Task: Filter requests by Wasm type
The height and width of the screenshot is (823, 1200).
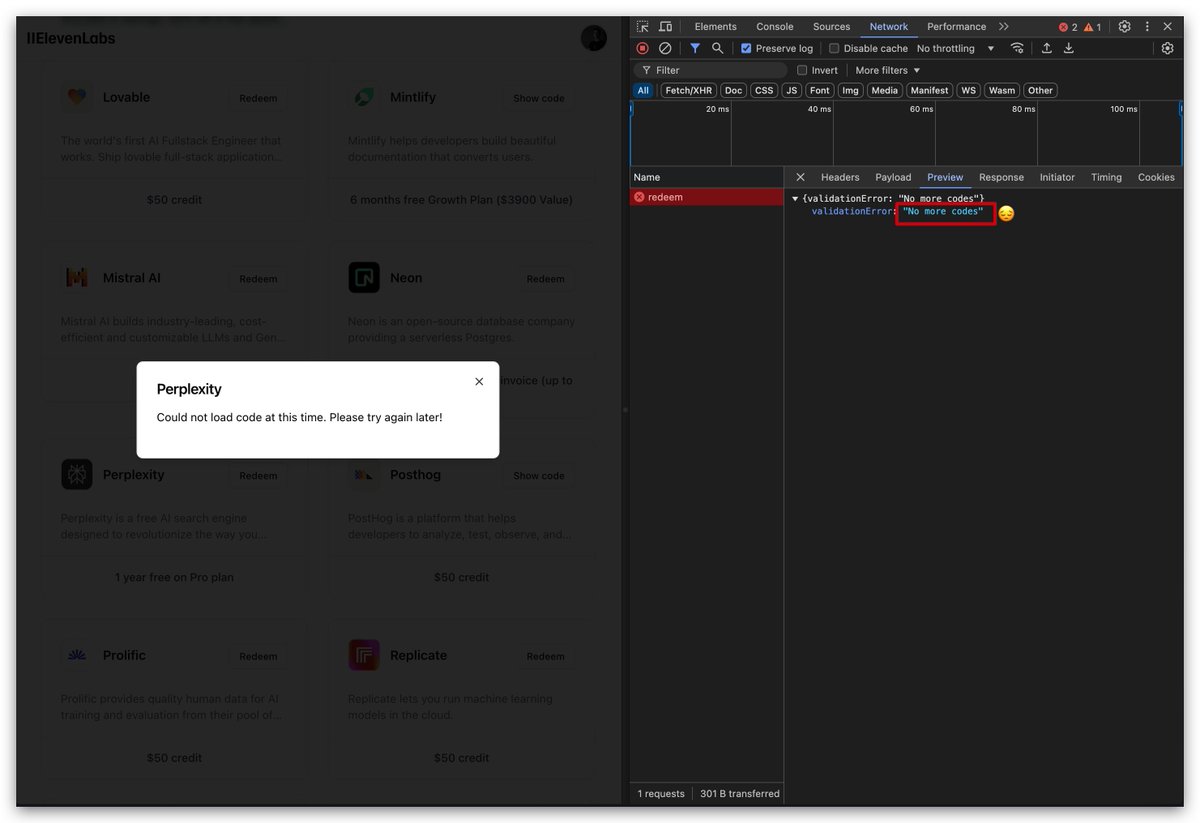Action: pos(1002,90)
